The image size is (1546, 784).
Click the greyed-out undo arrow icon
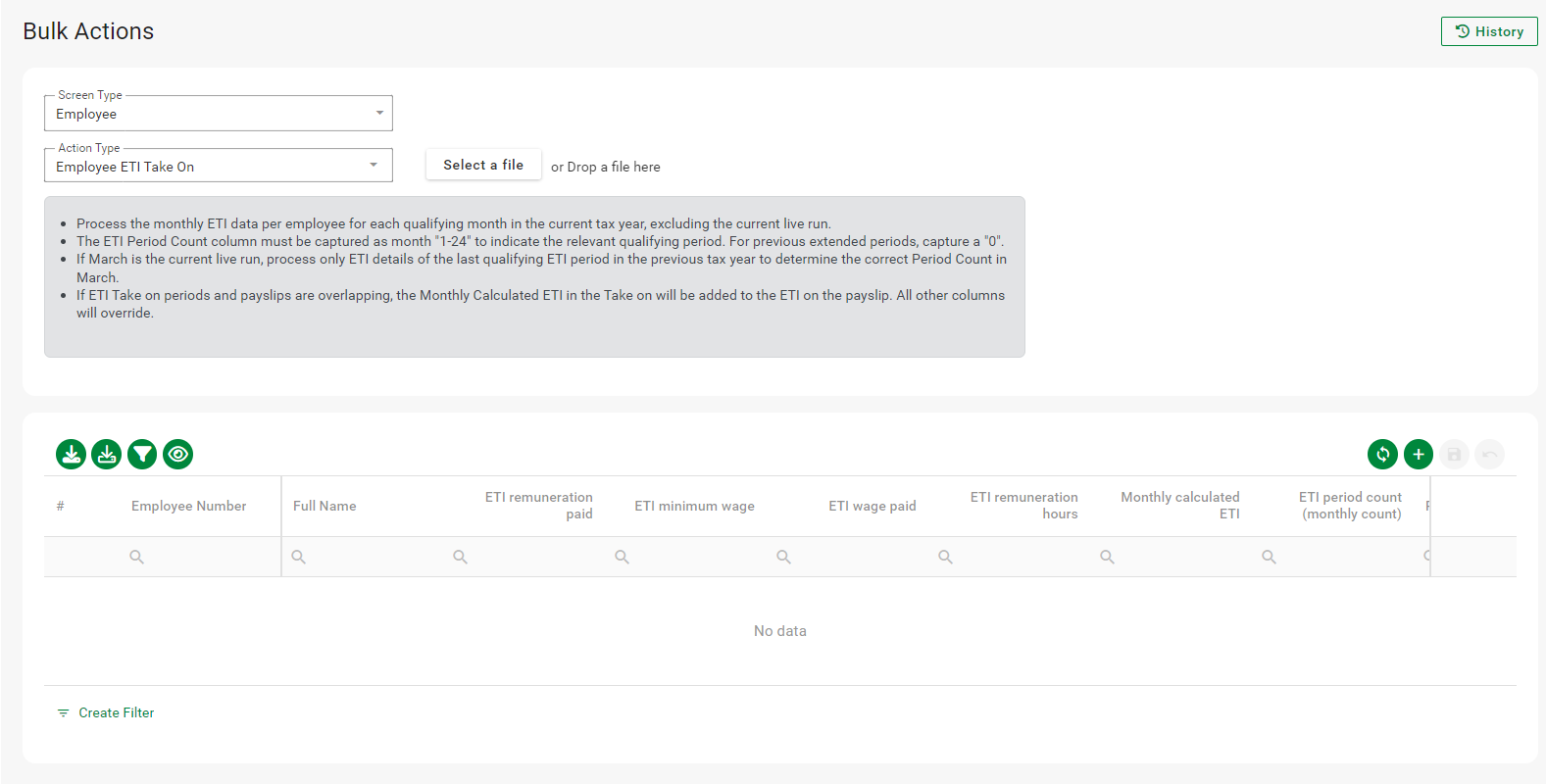[x=1489, y=454]
